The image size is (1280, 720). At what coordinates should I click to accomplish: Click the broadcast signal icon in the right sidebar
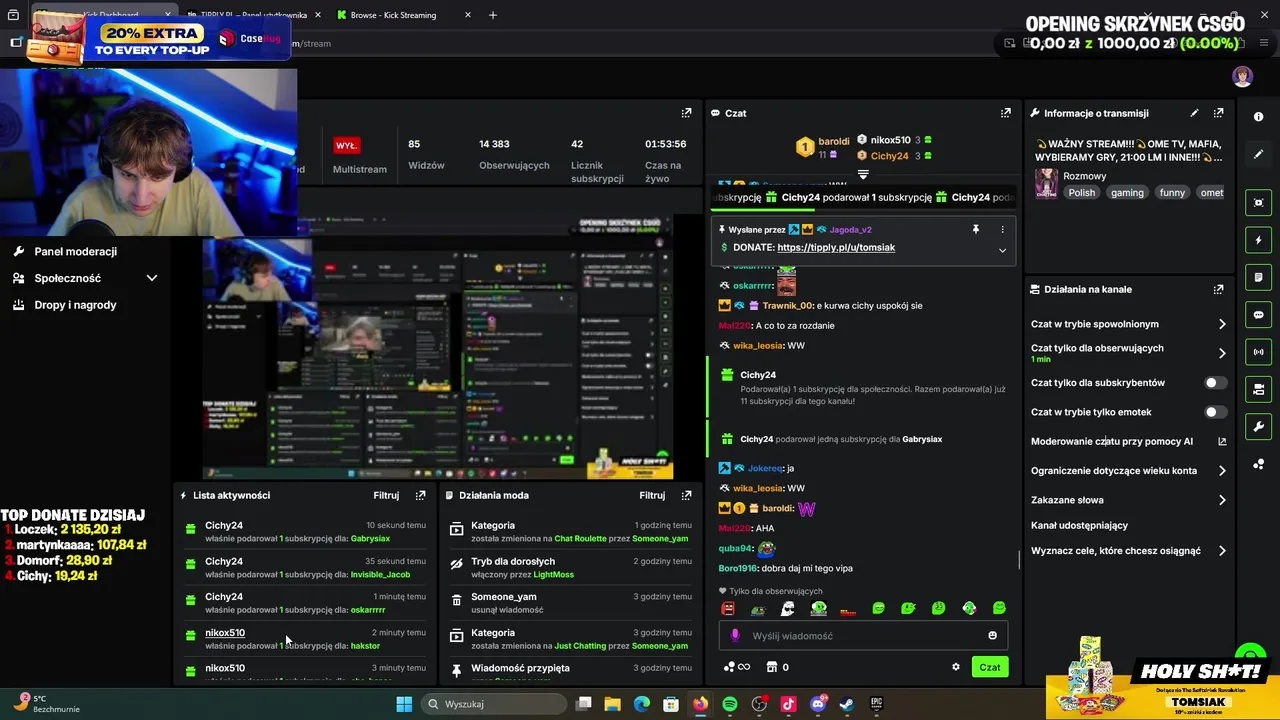point(1258,352)
